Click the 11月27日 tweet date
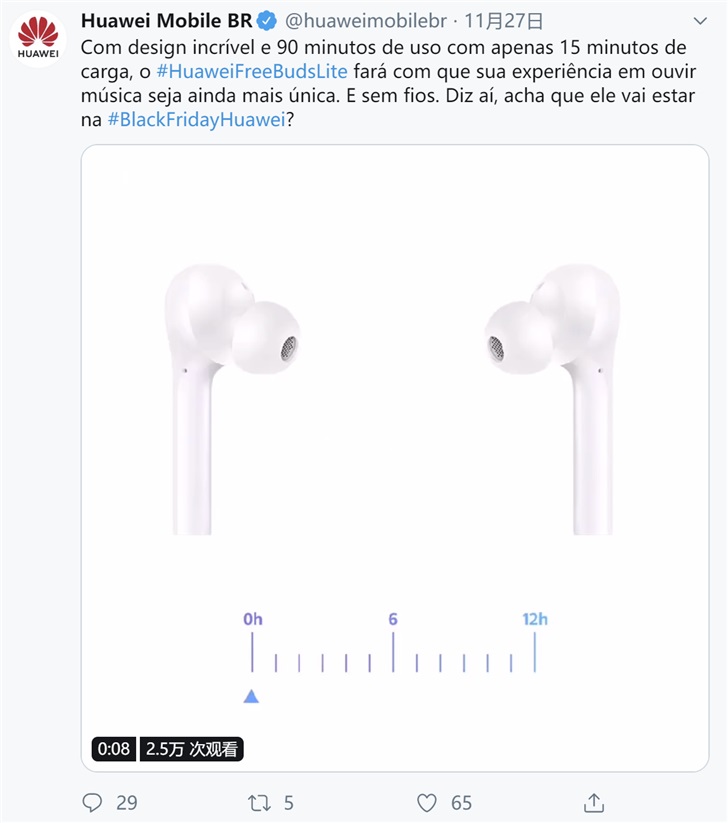The width and height of the screenshot is (728, 823). [503, 21]
